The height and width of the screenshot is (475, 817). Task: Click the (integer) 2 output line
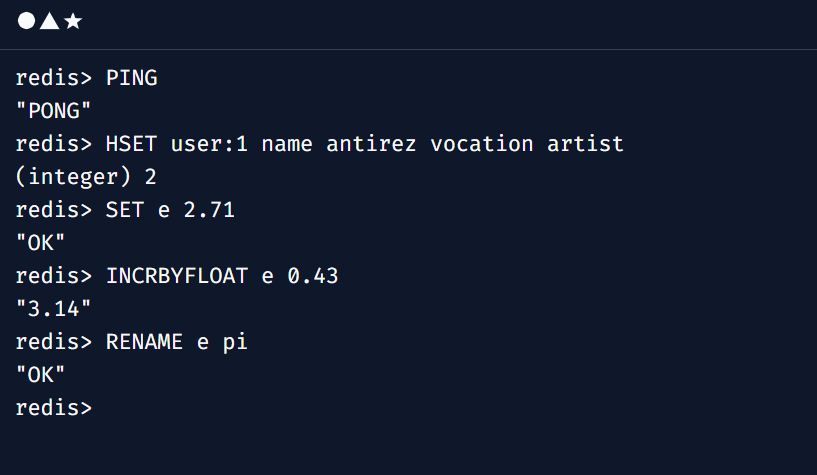(86, 177)
